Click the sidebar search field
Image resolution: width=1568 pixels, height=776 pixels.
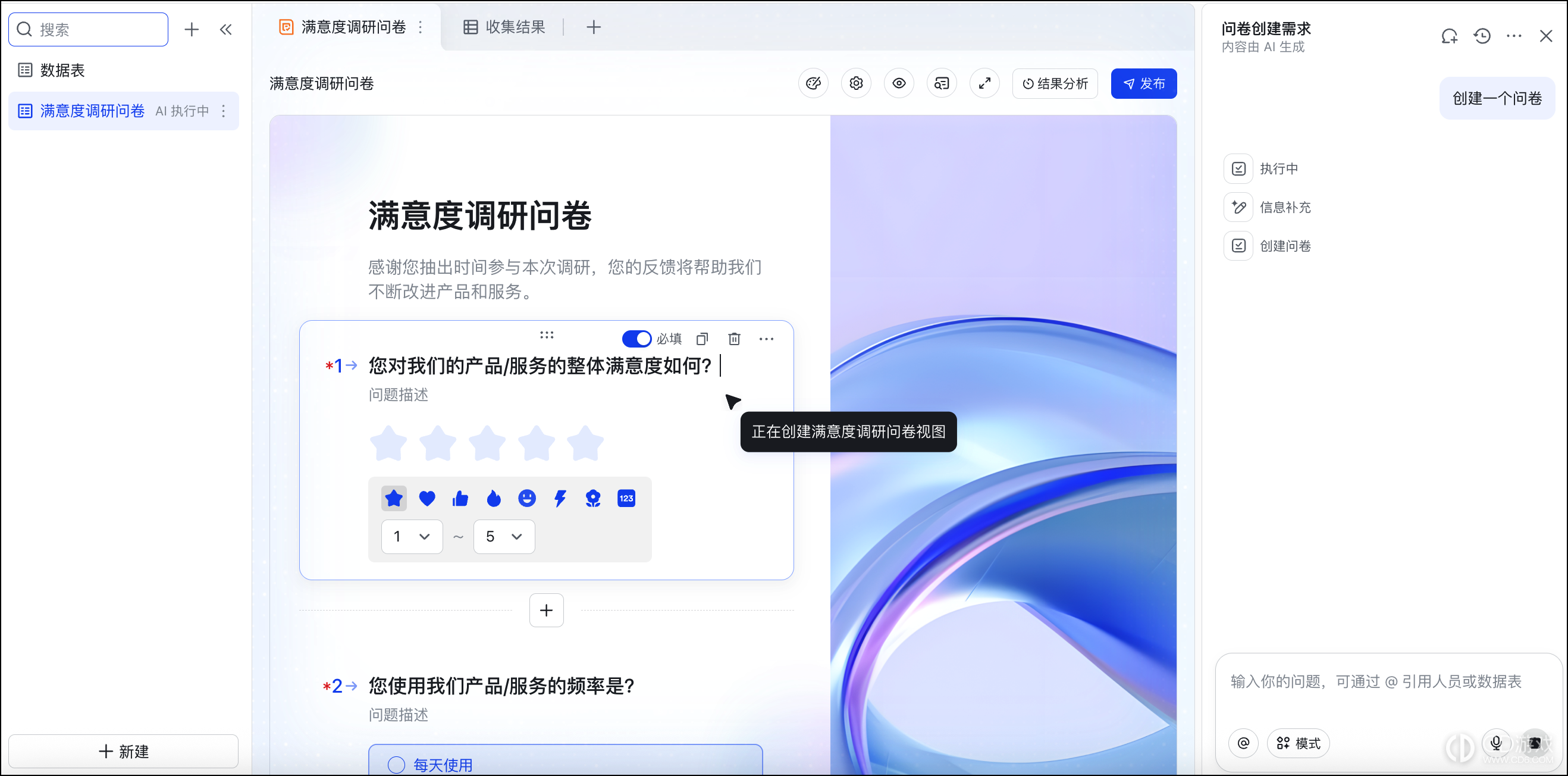[88, 29]
